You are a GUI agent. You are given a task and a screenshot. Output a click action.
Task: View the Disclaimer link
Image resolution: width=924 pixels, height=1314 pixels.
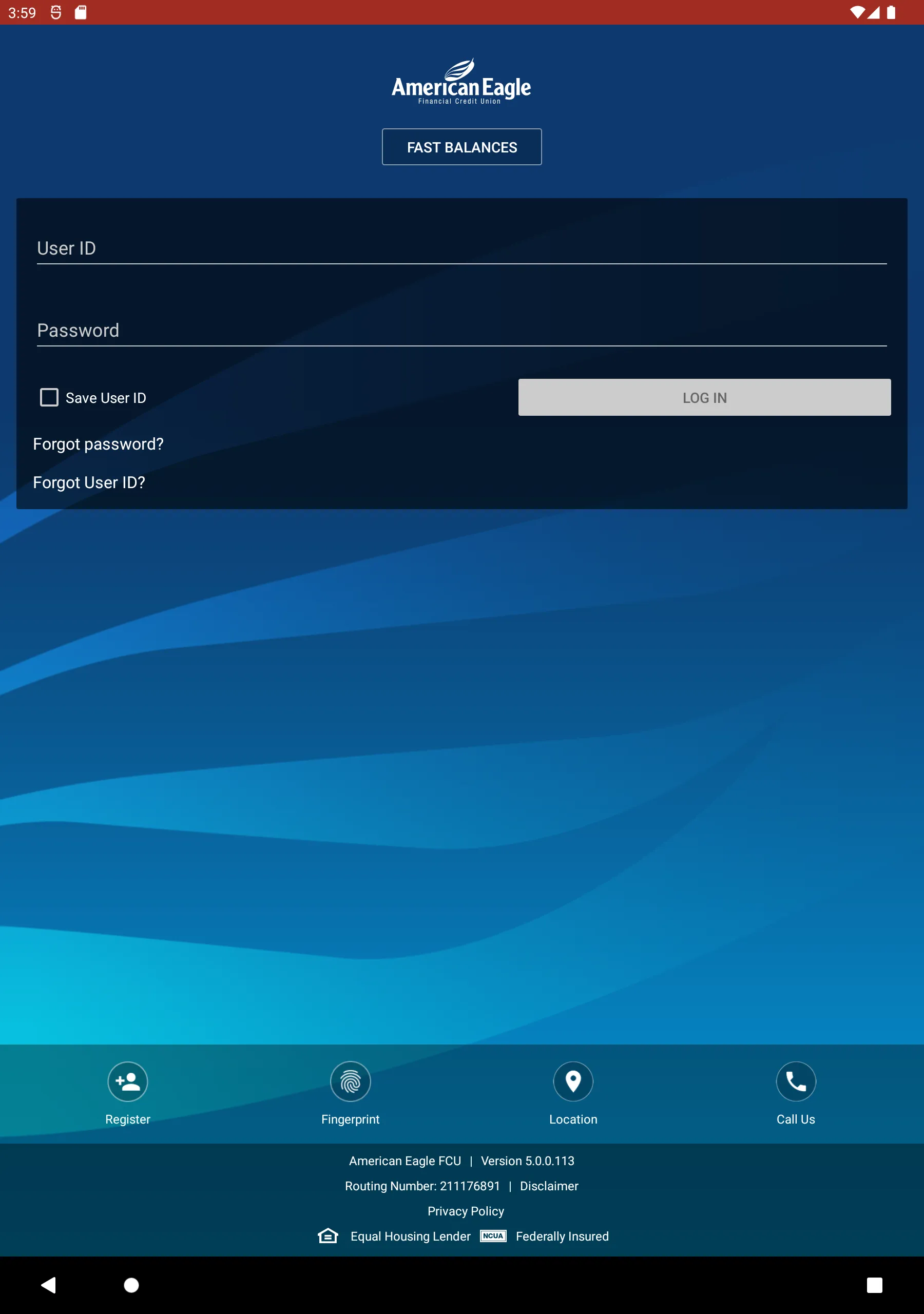point(548,1186)
